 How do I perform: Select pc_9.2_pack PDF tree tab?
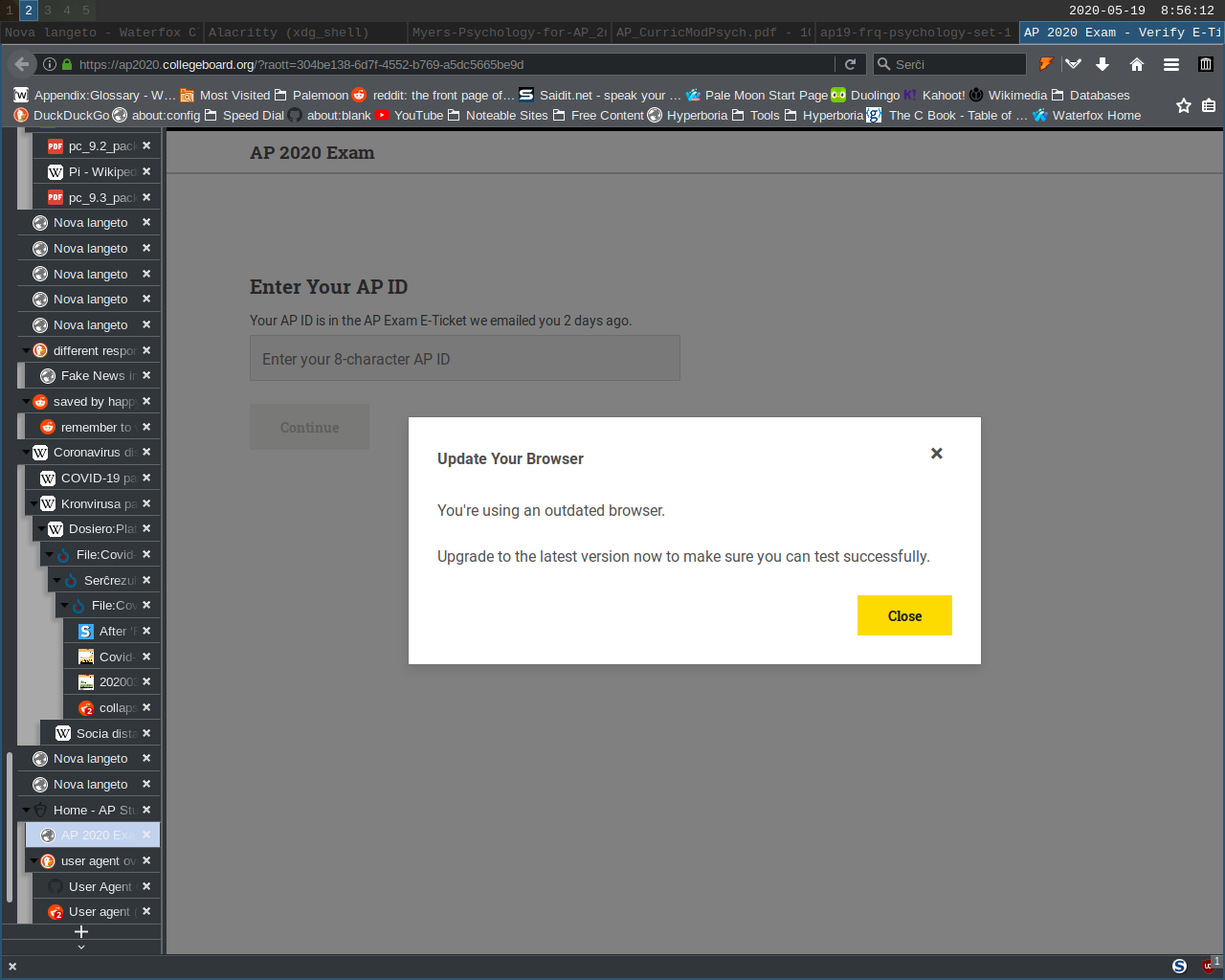point(97,145)
